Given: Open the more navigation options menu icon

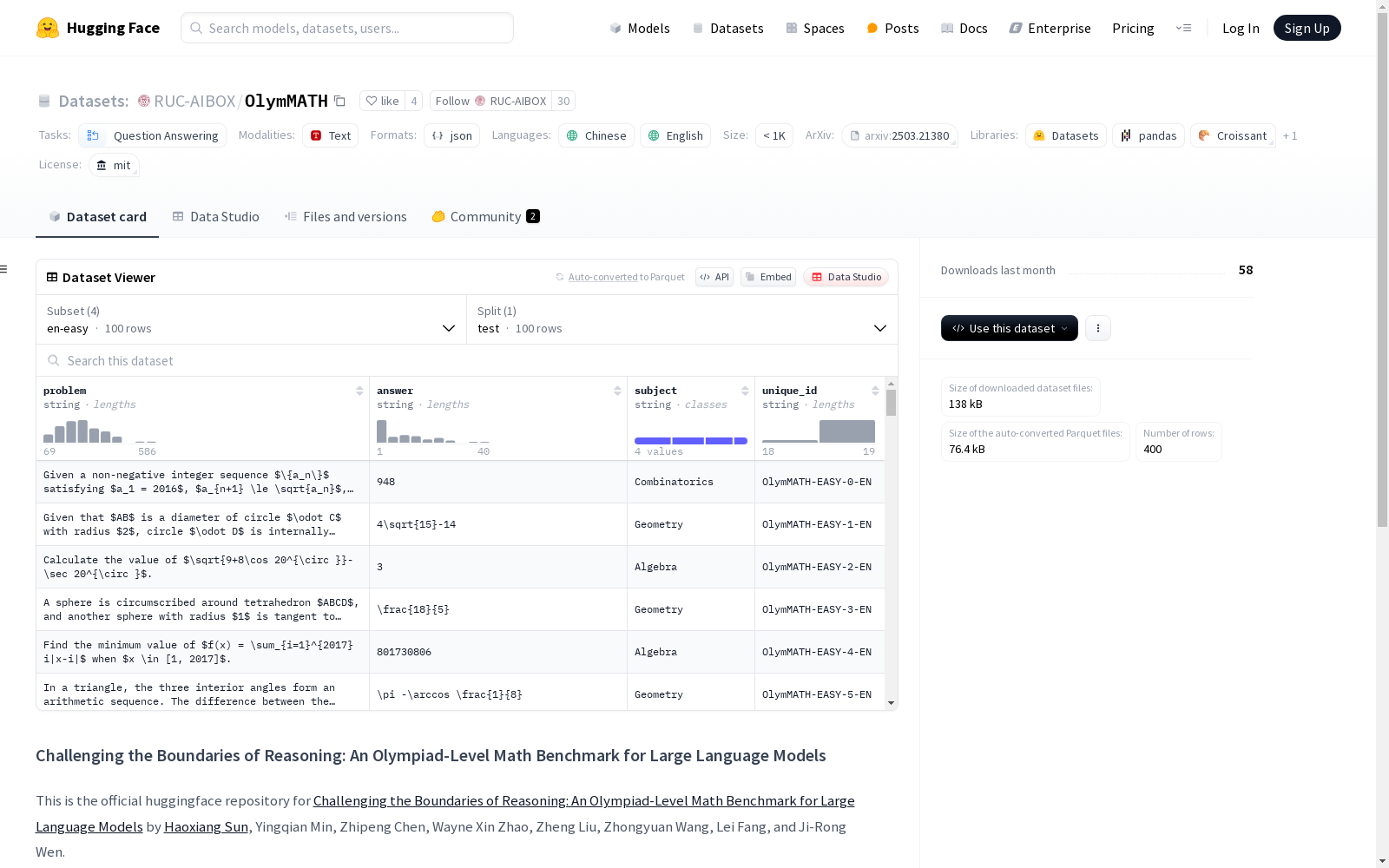Looking at the screenshot, I should point(1183,28).
